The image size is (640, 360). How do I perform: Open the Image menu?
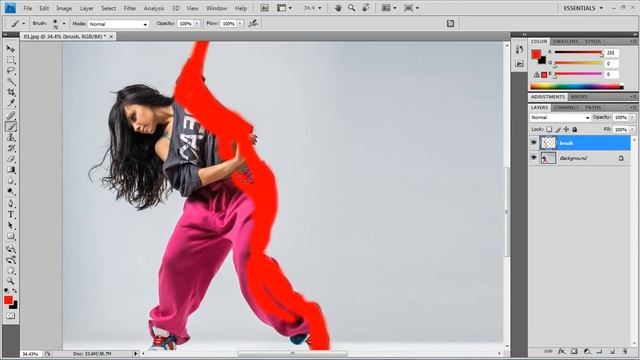click(x=64, y=8)
